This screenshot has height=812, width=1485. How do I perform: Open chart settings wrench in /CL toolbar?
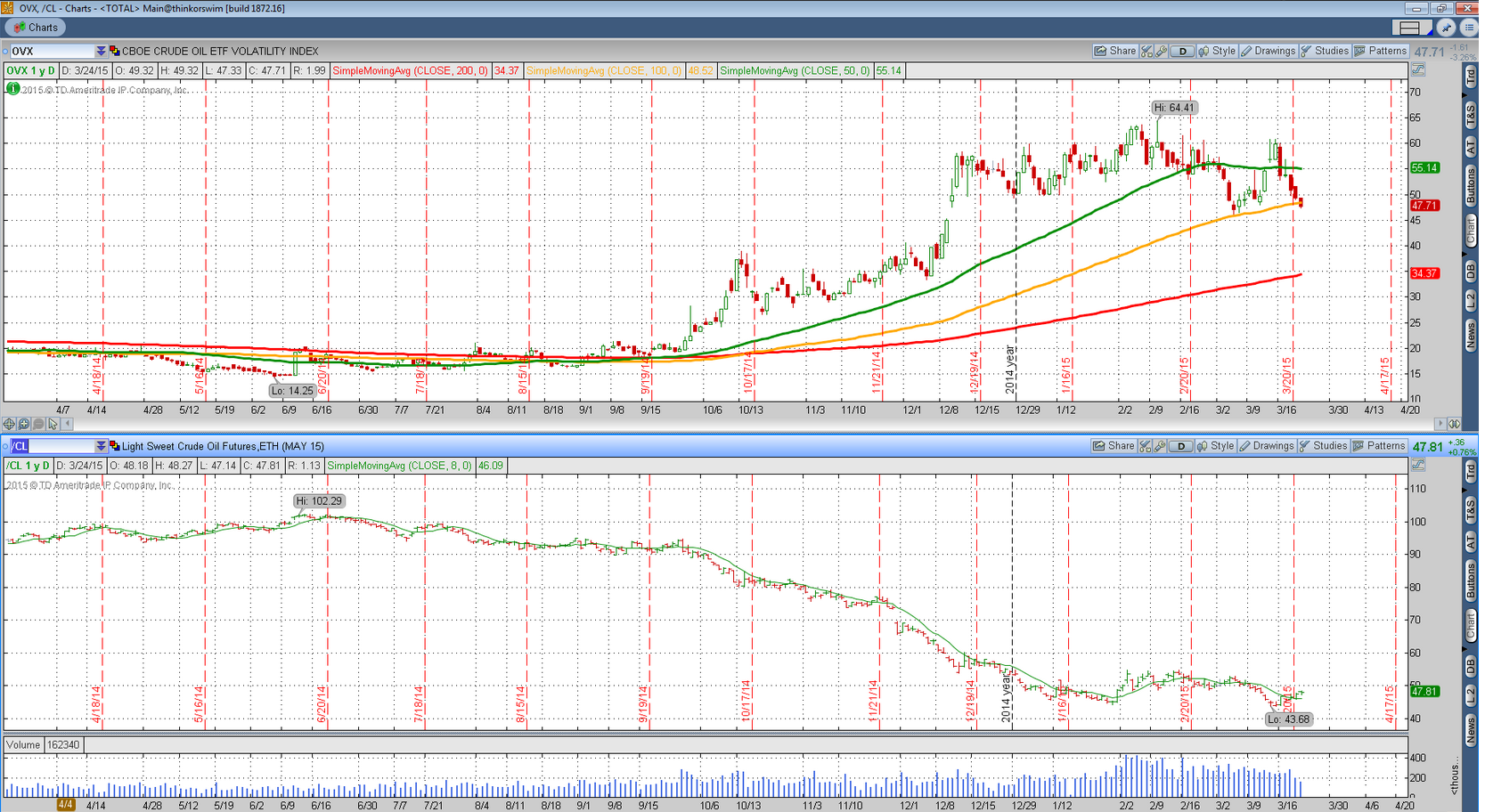pos(1159,446)
